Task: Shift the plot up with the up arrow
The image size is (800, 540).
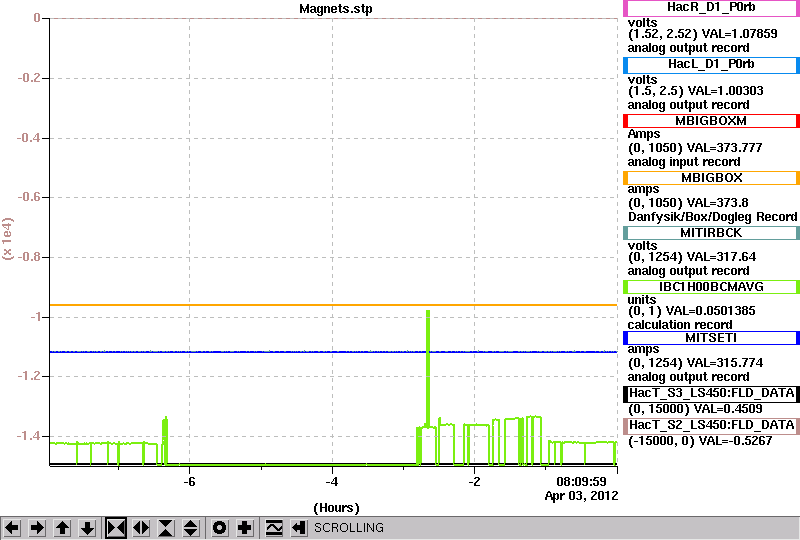Action: [63, 528]
